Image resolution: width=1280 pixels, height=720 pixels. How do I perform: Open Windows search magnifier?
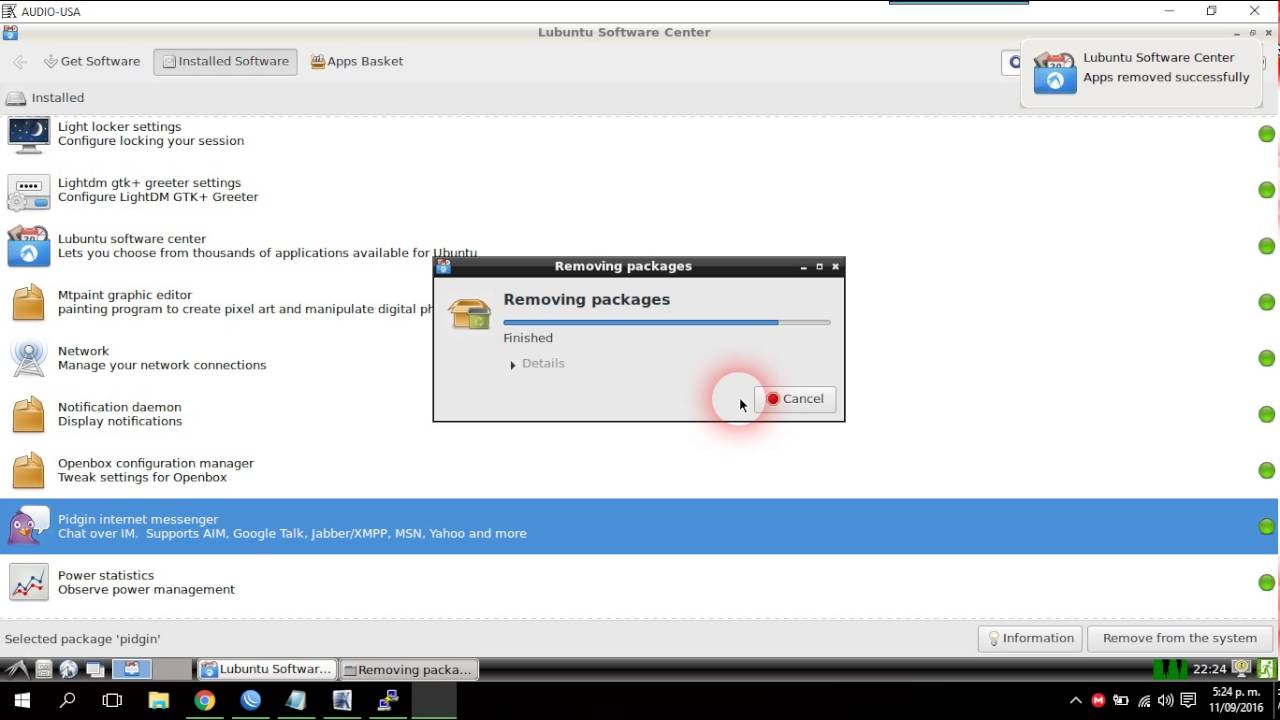tap(67, 701)
